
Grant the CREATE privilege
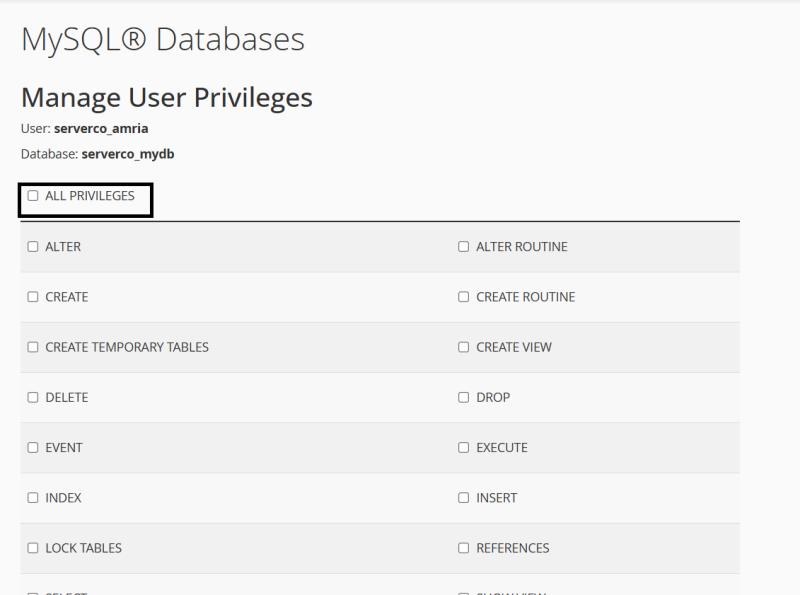click(x=33, y=297)
